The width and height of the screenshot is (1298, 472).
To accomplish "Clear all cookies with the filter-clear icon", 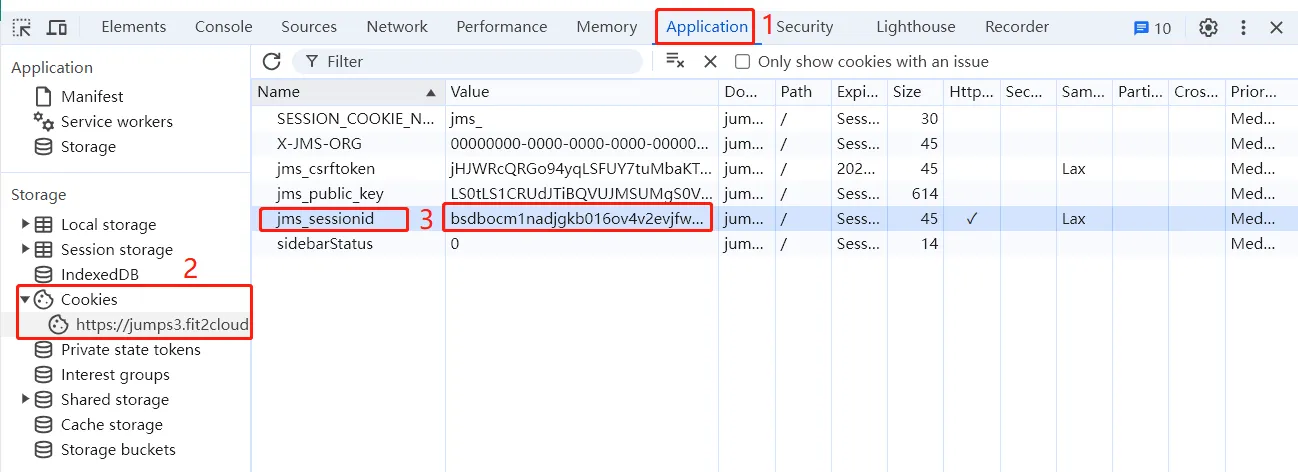I will [675, 61].
